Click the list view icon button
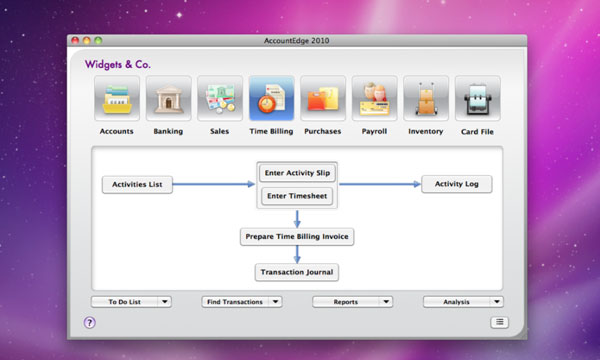 click(499, 322)
